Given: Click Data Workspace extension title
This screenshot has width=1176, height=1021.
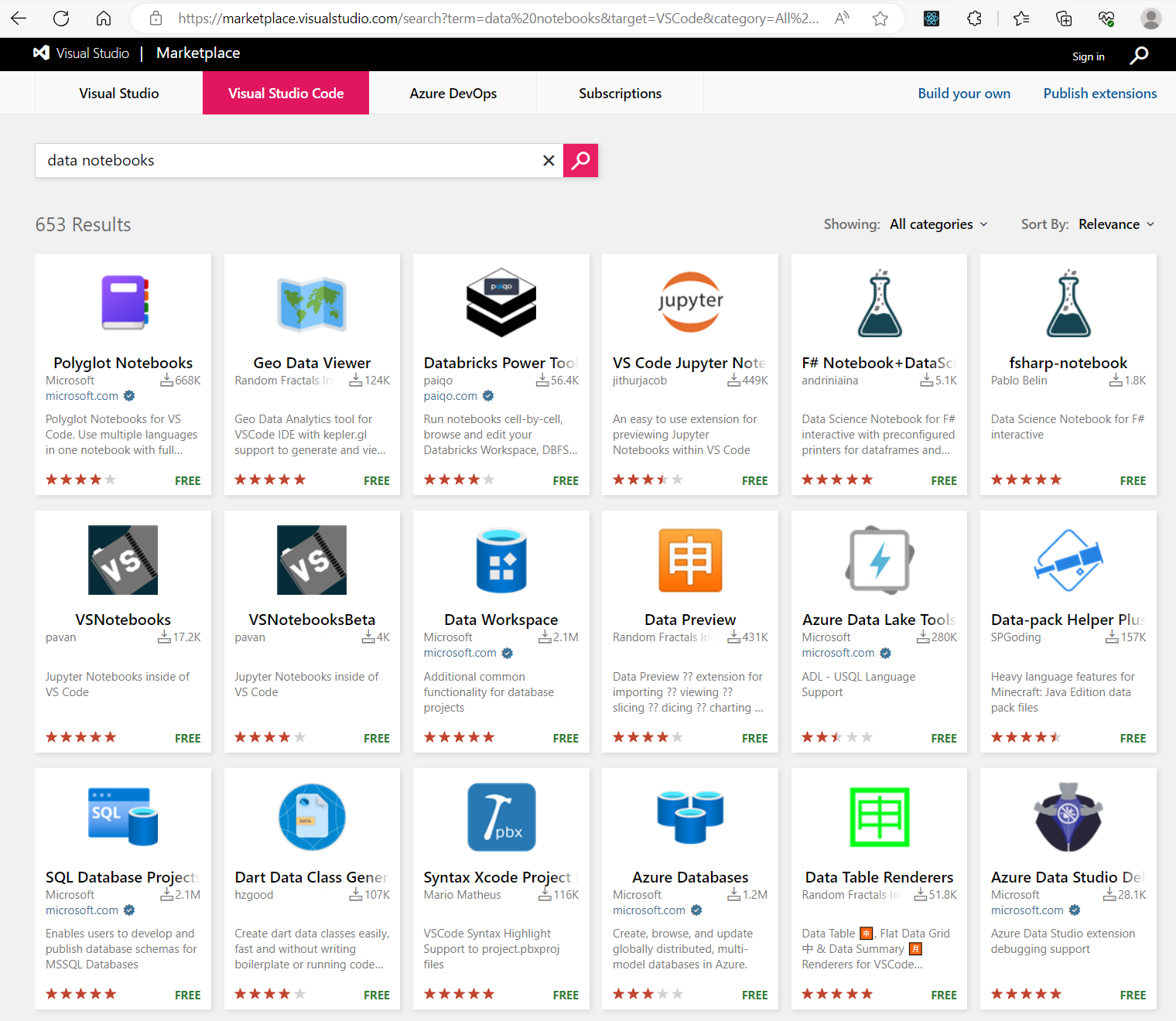Looking at the screenshot, I should pyautogui.click(x=501, y=620).
